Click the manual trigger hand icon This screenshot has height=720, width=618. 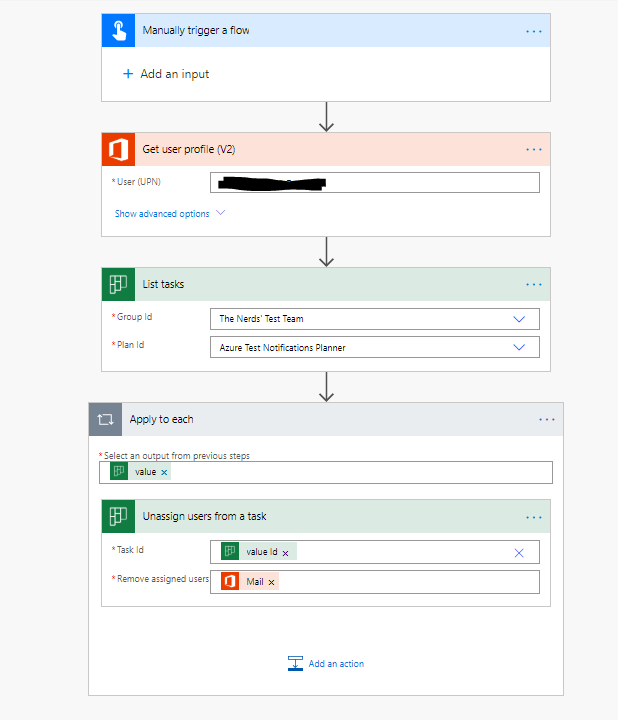pos(118,30)
